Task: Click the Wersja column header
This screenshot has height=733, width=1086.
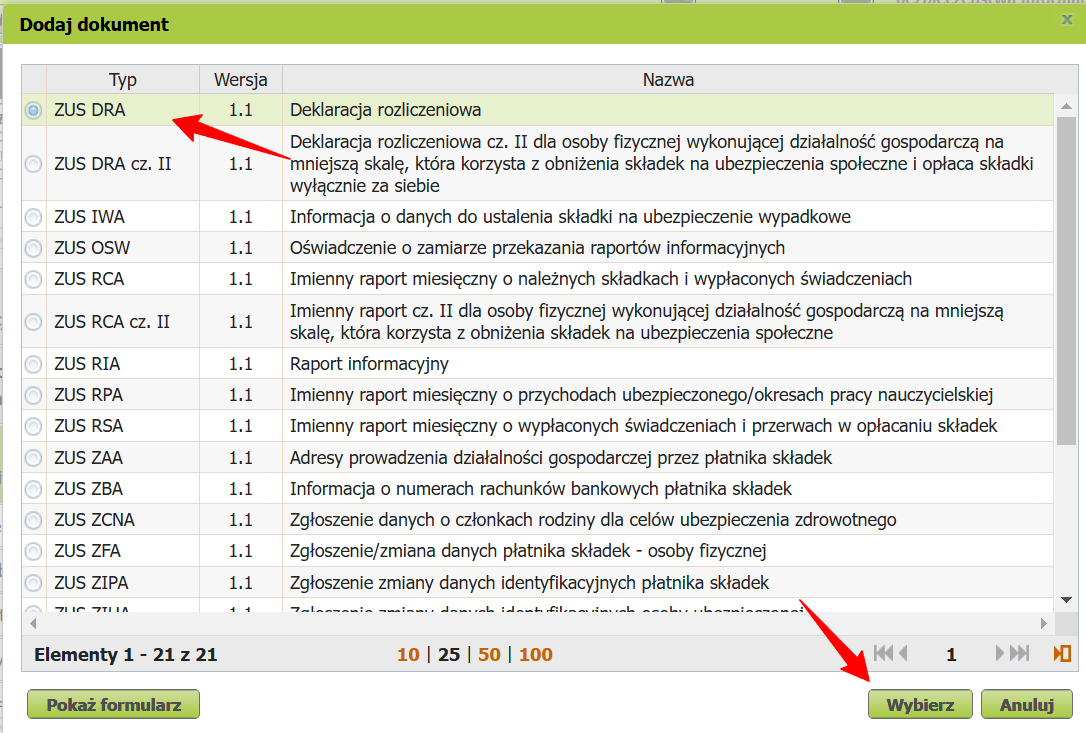Action: pos(240,80)
